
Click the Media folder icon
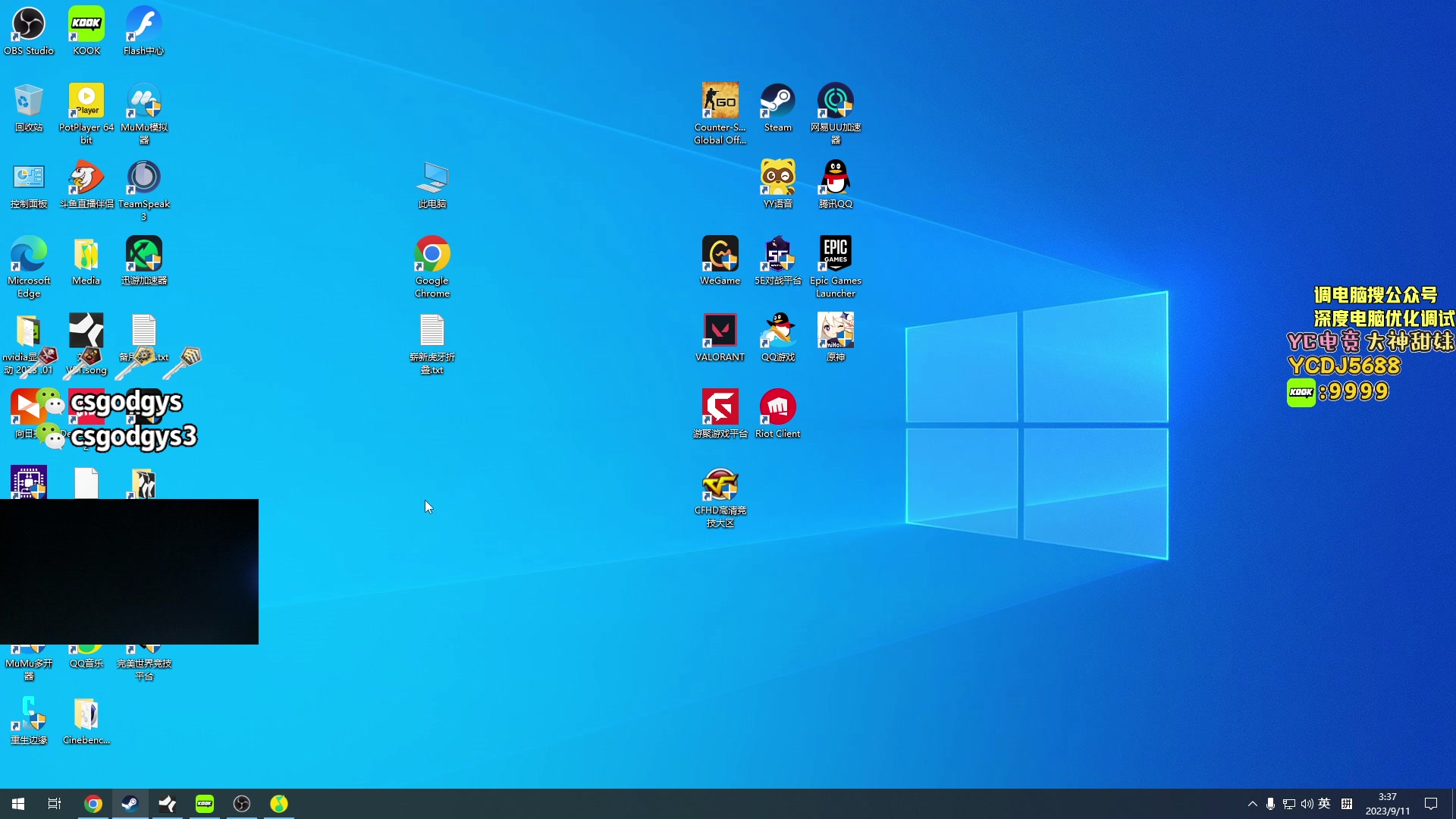[86, 261]
